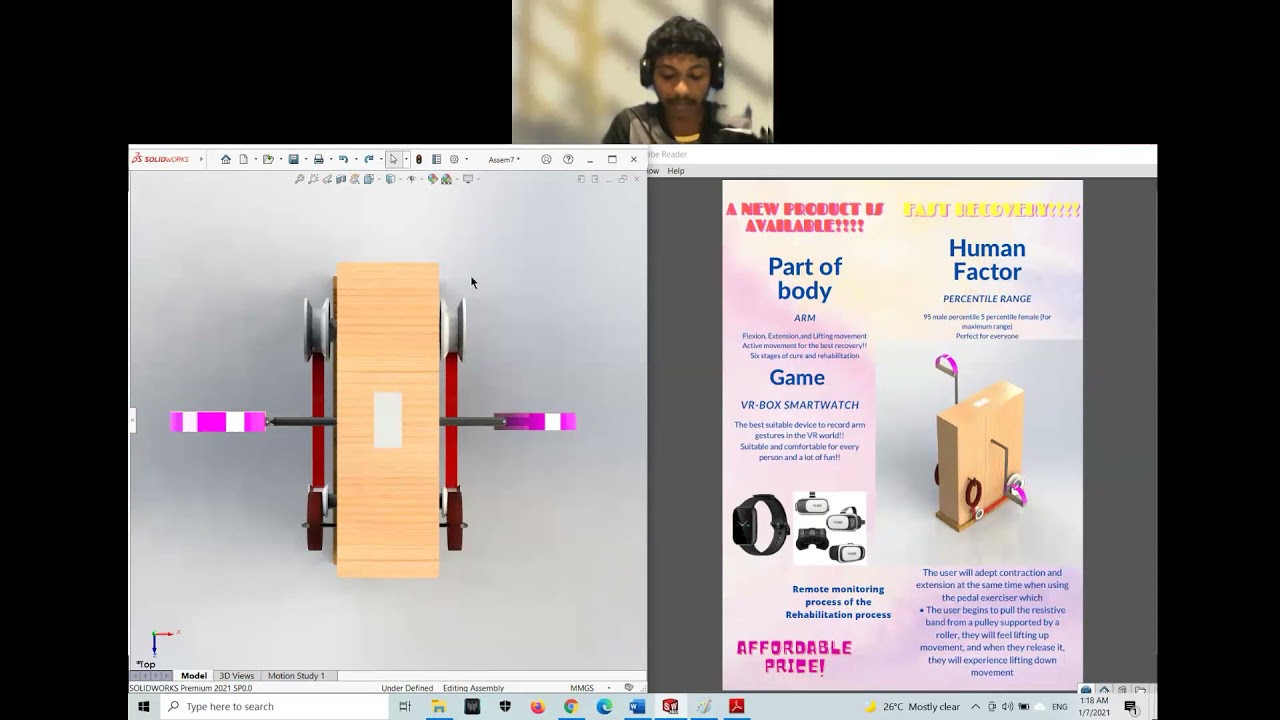Open the MMGS unit system dropdown

pos(608,688)
